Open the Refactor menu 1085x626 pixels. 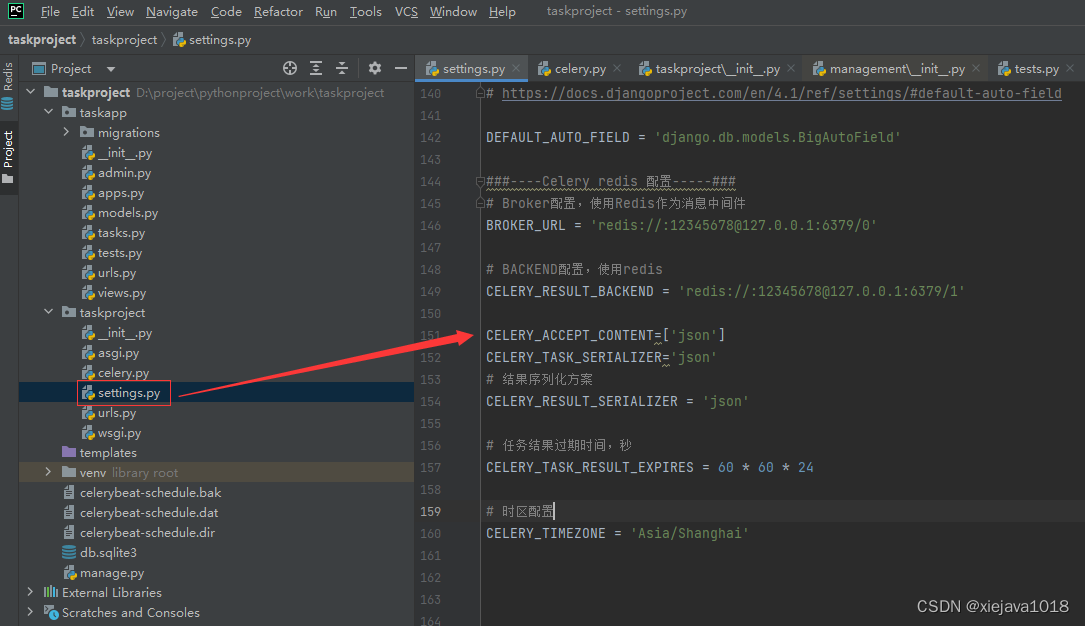coord(278,11)
